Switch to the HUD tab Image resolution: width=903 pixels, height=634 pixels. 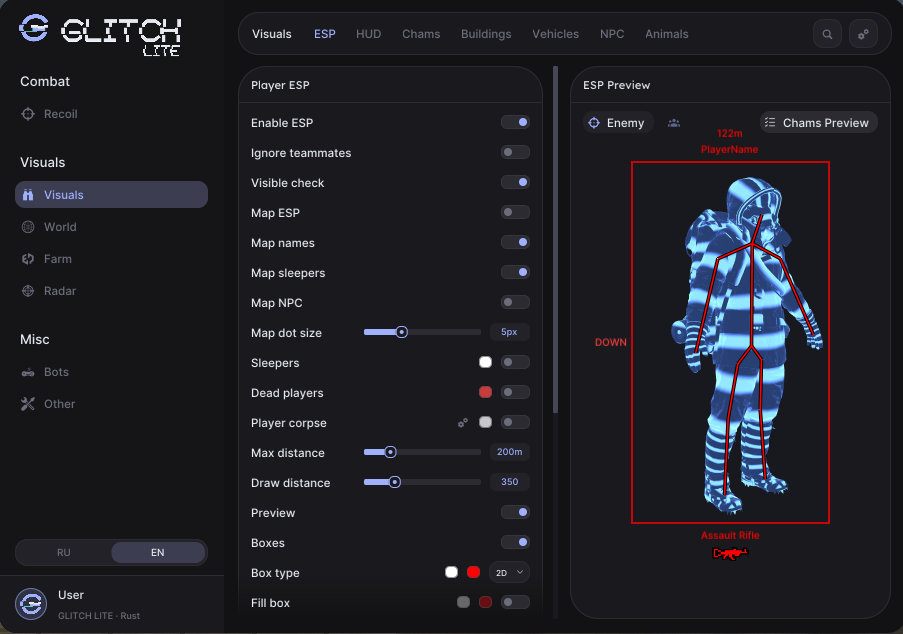tap(369, 34)
